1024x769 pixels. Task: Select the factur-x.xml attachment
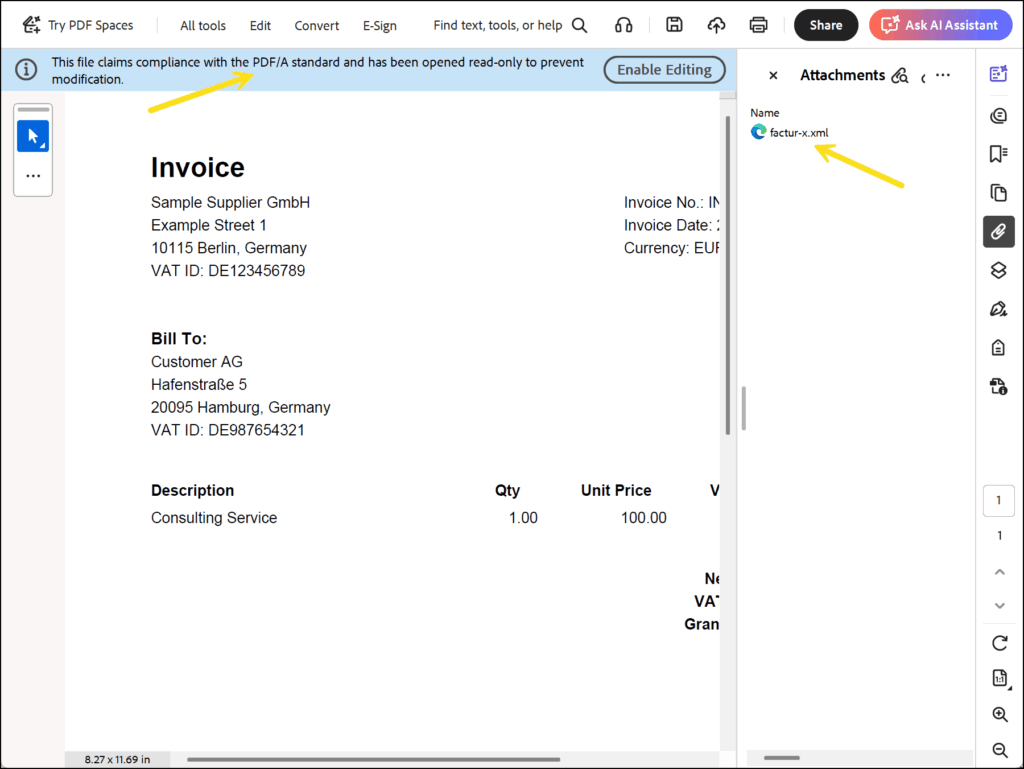[798, 132]
